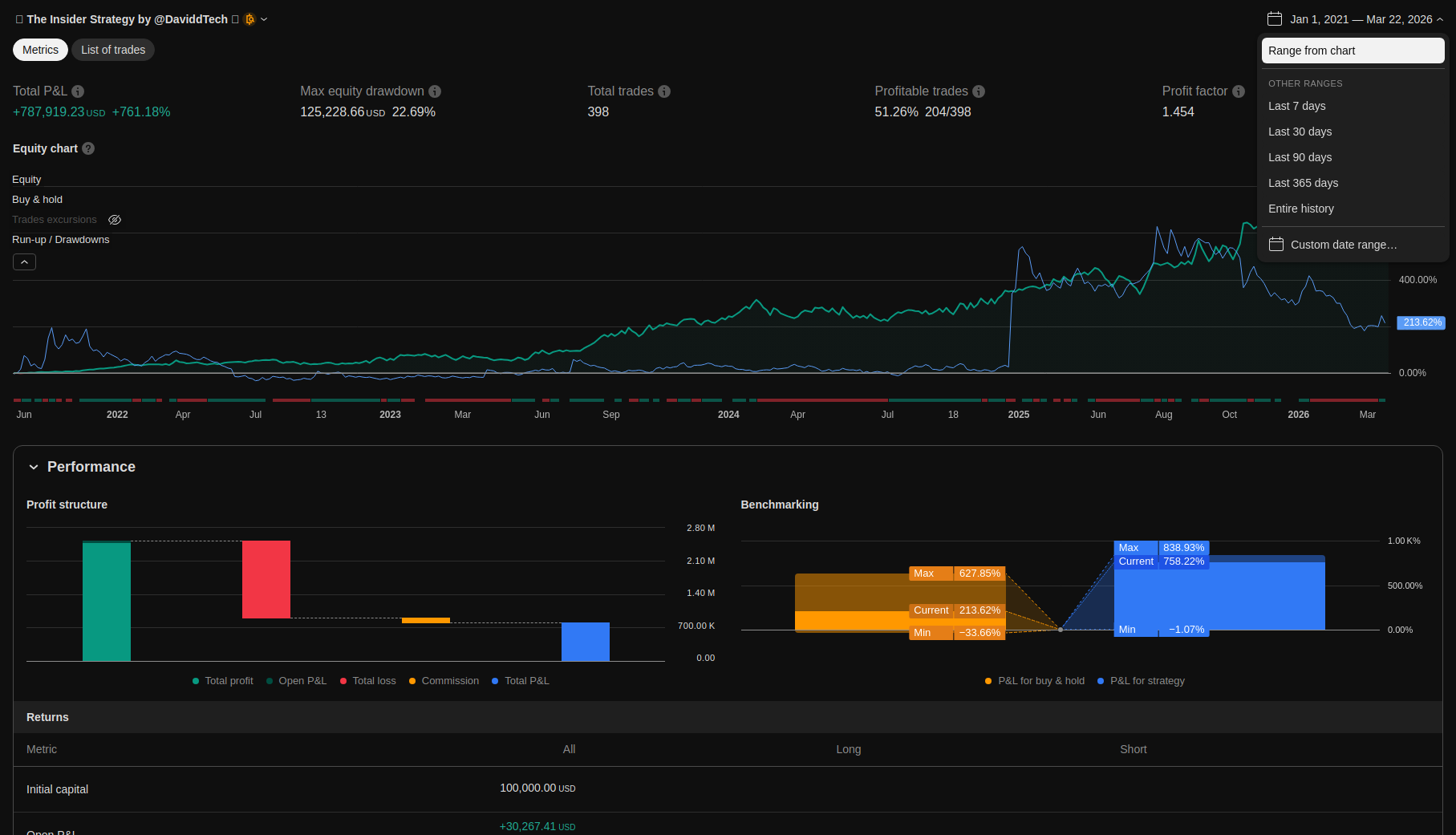The image size is (1456, 835).
Task: Toggle the Buy & hold chart series
Action: (x=37, y=200)
